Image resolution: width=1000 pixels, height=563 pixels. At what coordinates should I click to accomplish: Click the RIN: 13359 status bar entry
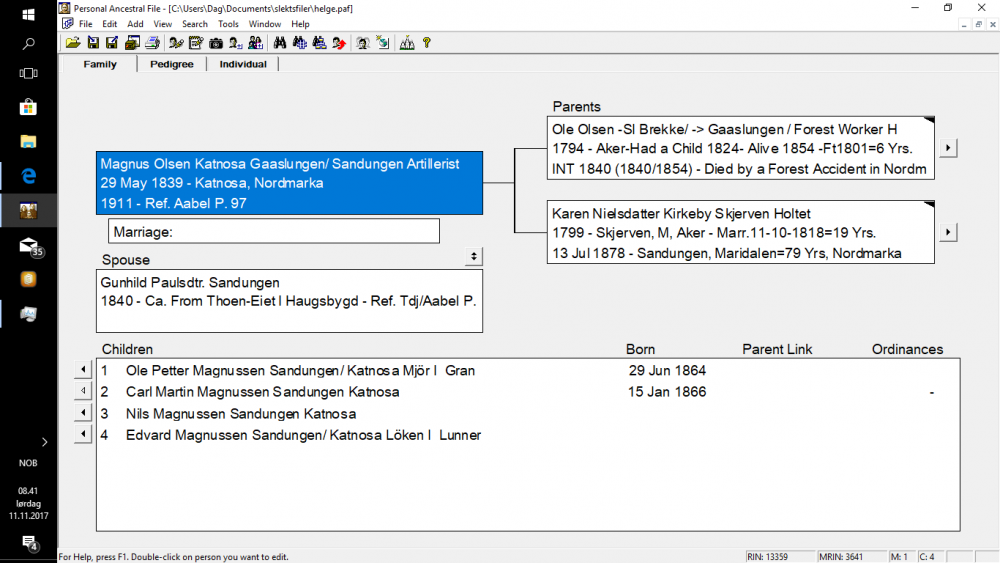pos(779,557)
